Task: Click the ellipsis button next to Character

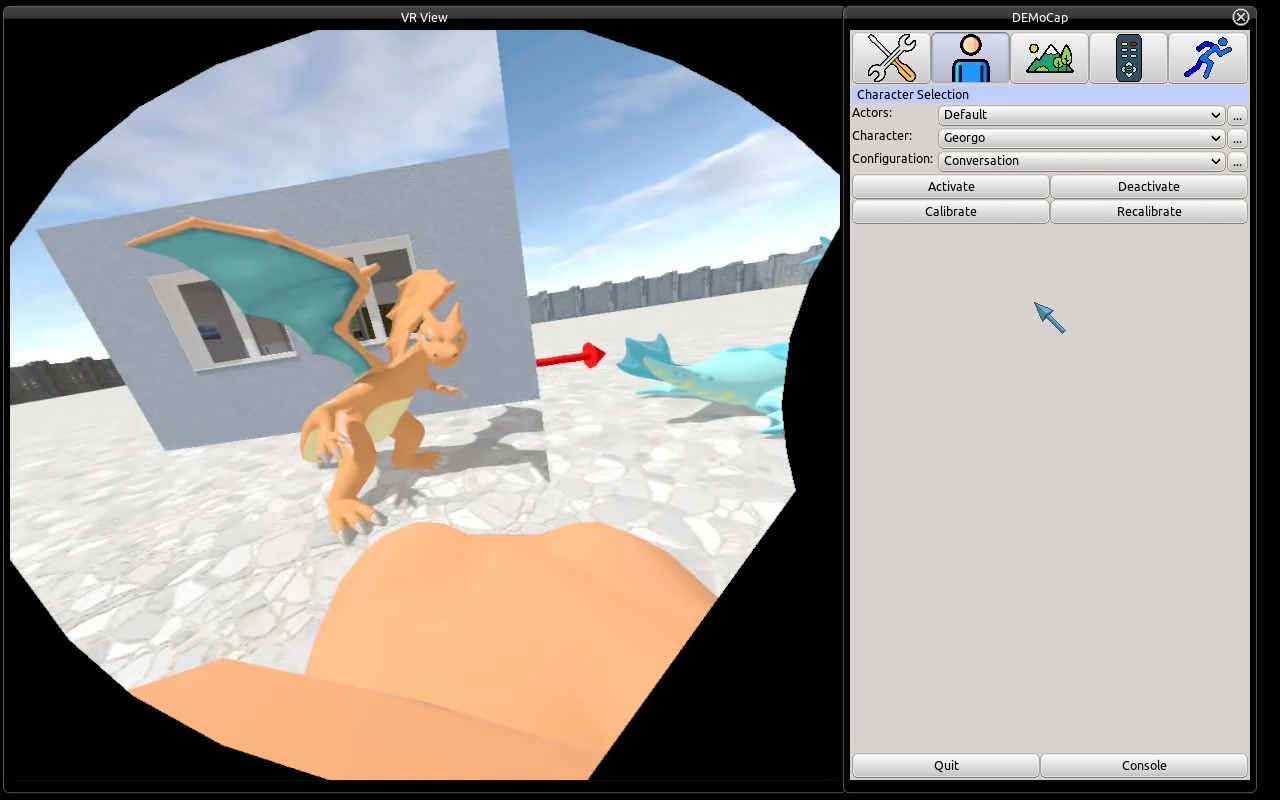Action: pyautogui.click(x=1237, y=138)
